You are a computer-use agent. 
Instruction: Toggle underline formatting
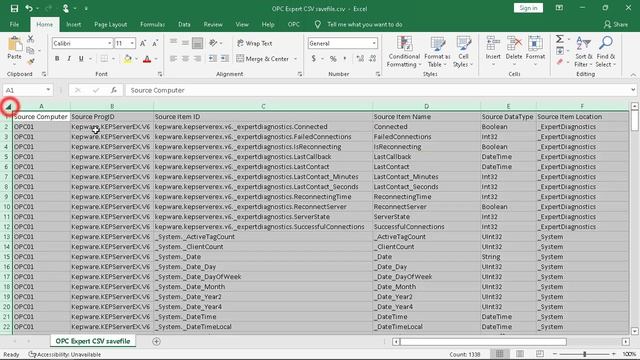tap(81, 59)
